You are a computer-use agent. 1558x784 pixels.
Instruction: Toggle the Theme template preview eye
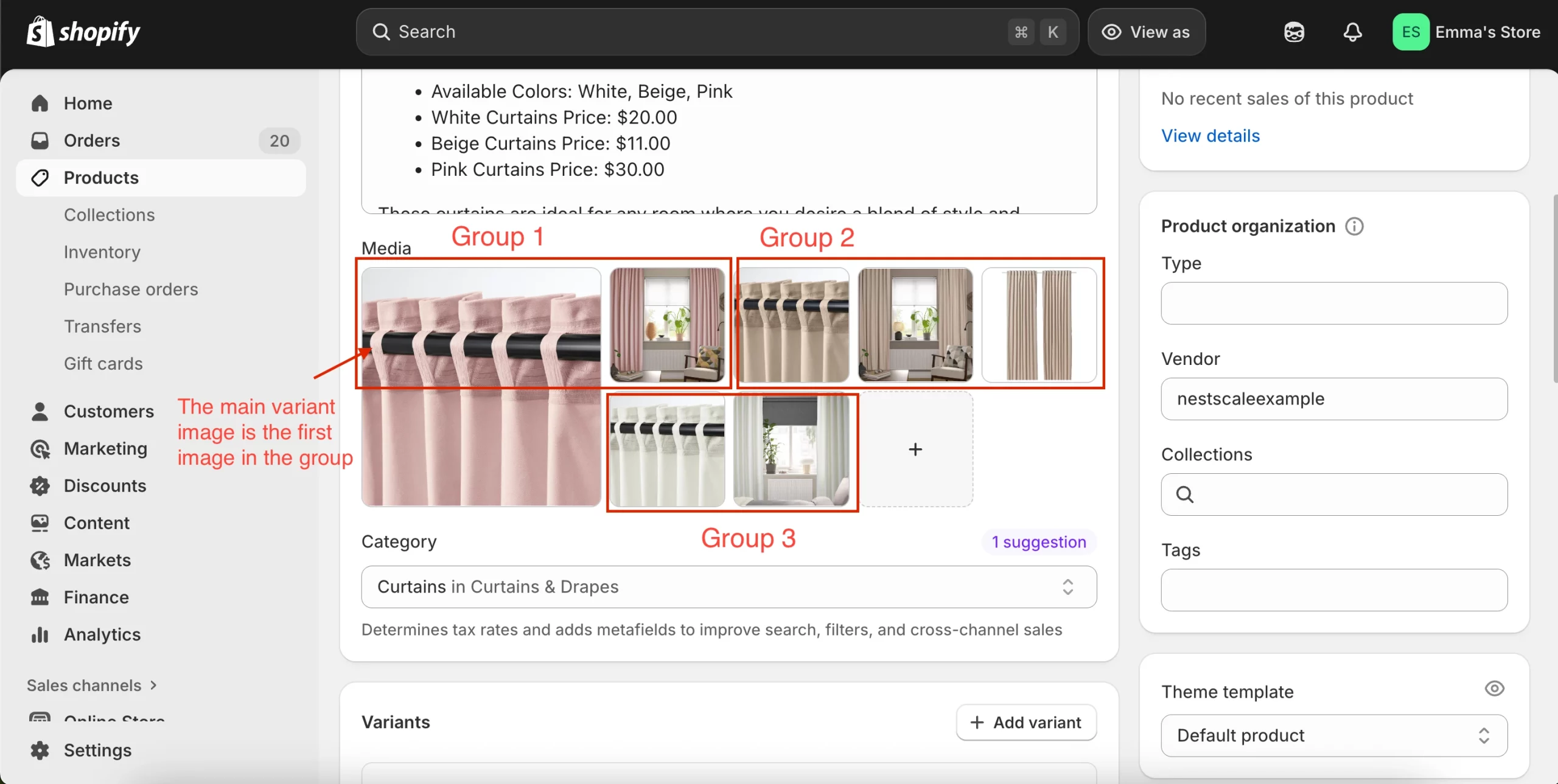click(1494, 689)
